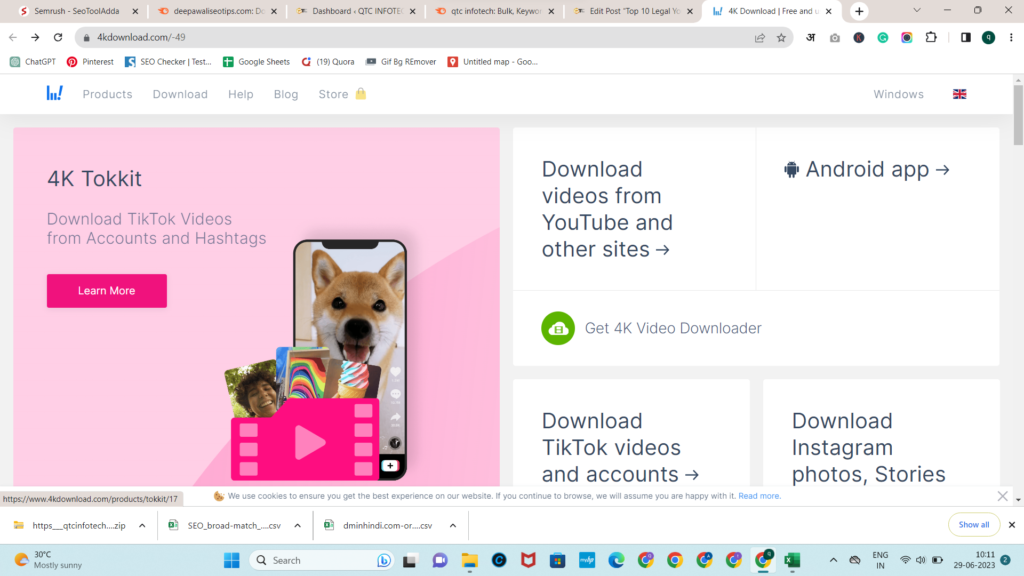Open the weather widget showing 30°C
The image size is (1024, 576).
[x=49, y=560]
